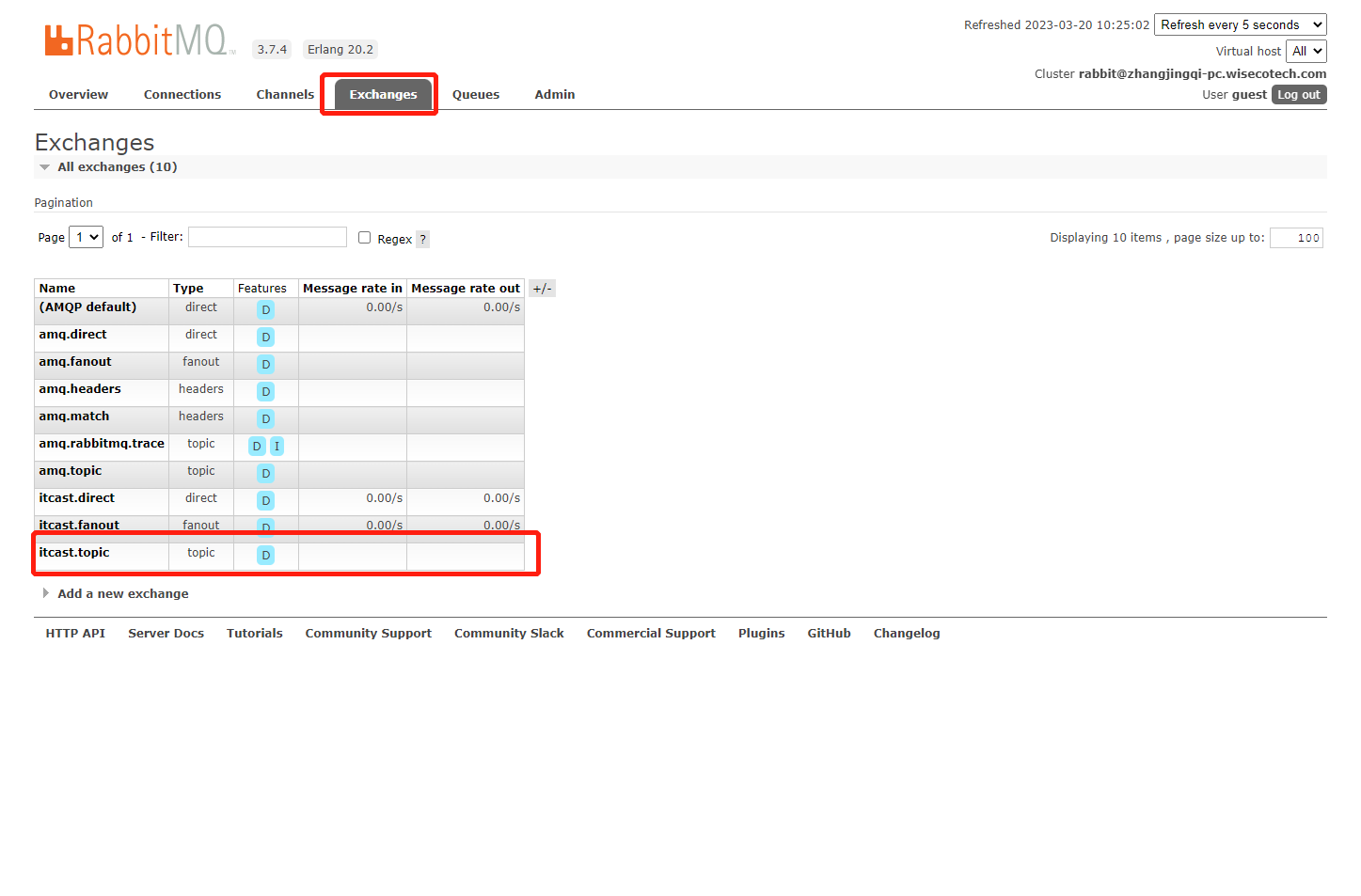
Task: Open the amq.fanout exchange
Action: pos(75,361)
